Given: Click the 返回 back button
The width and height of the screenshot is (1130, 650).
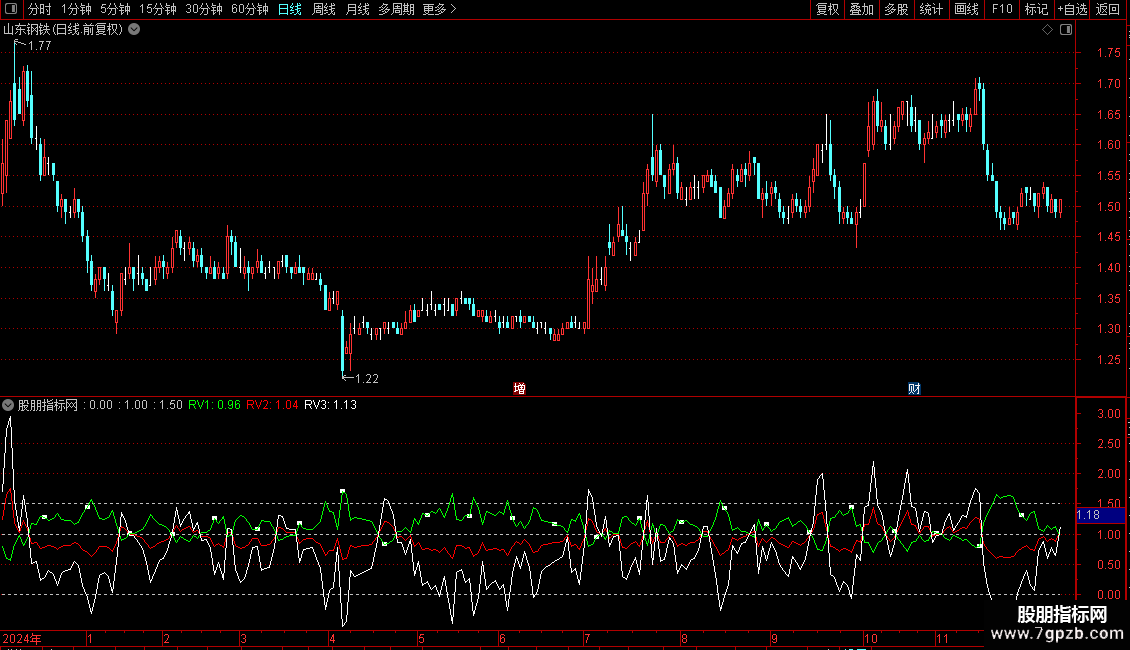Looking at the screenshot, I should tap(1108, 9).
